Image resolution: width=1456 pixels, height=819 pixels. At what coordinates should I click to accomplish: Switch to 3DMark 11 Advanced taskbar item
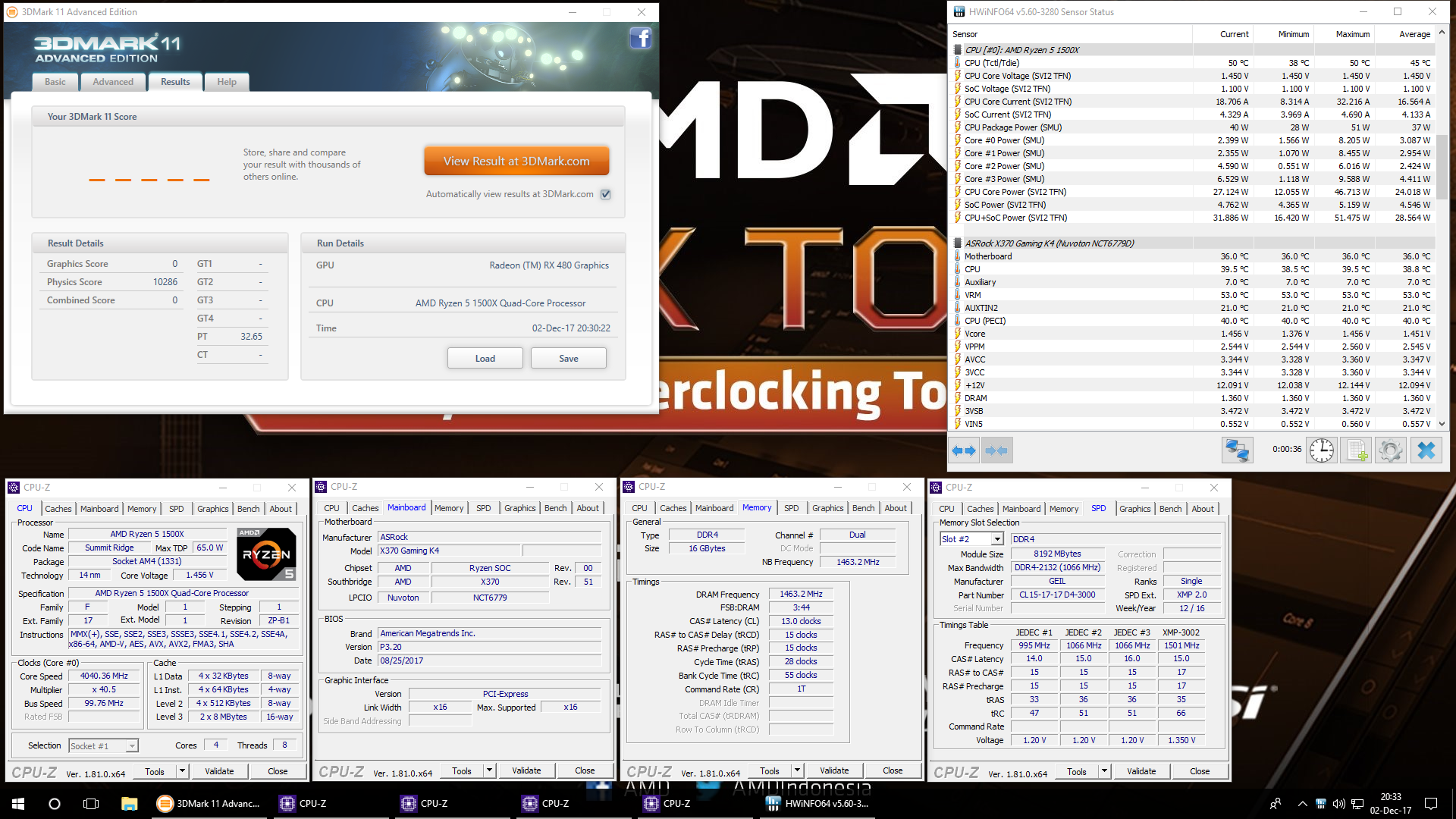click(210, 804)
